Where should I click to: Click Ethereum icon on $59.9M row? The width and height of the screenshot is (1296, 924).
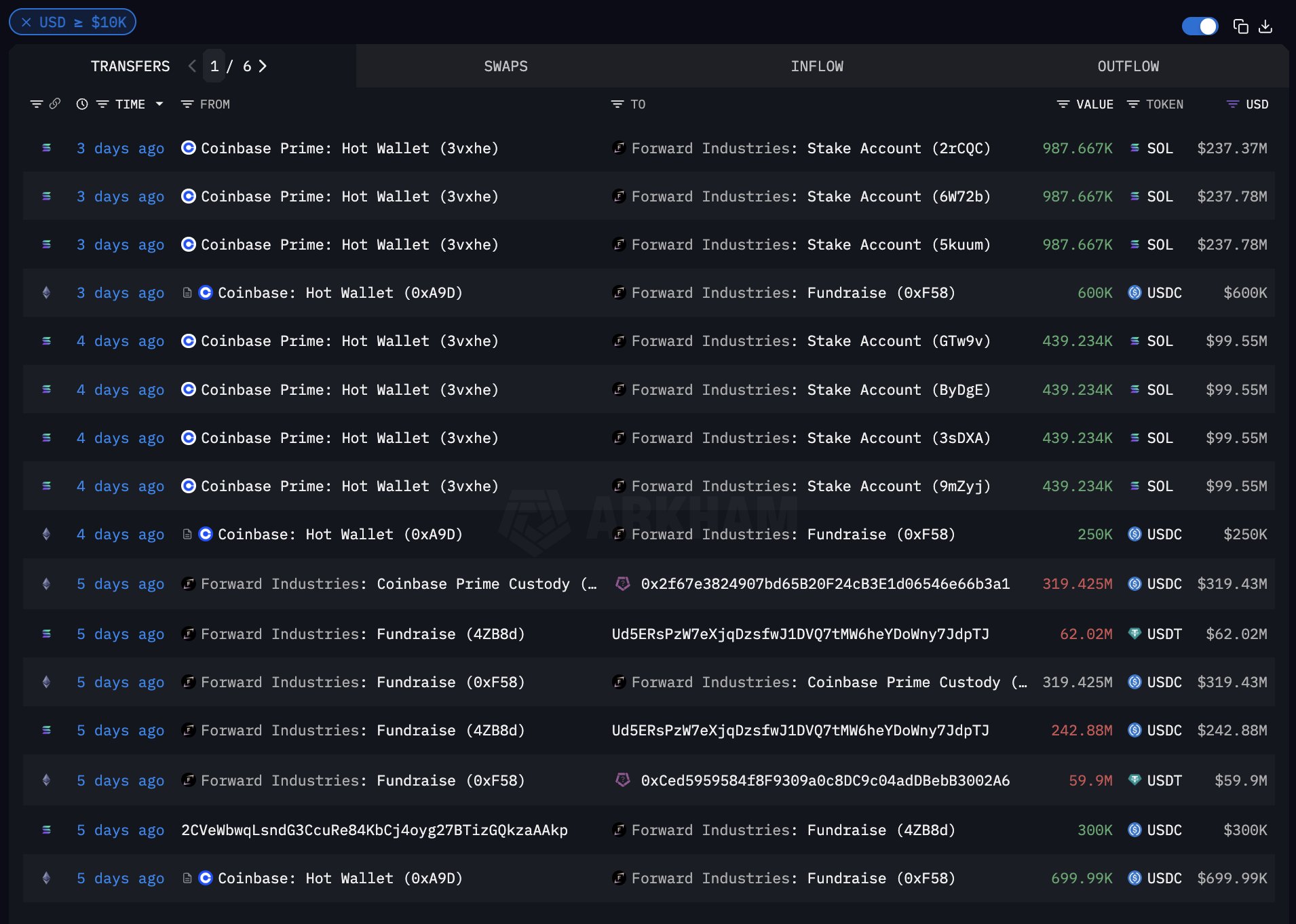click(x=46, y=780)
